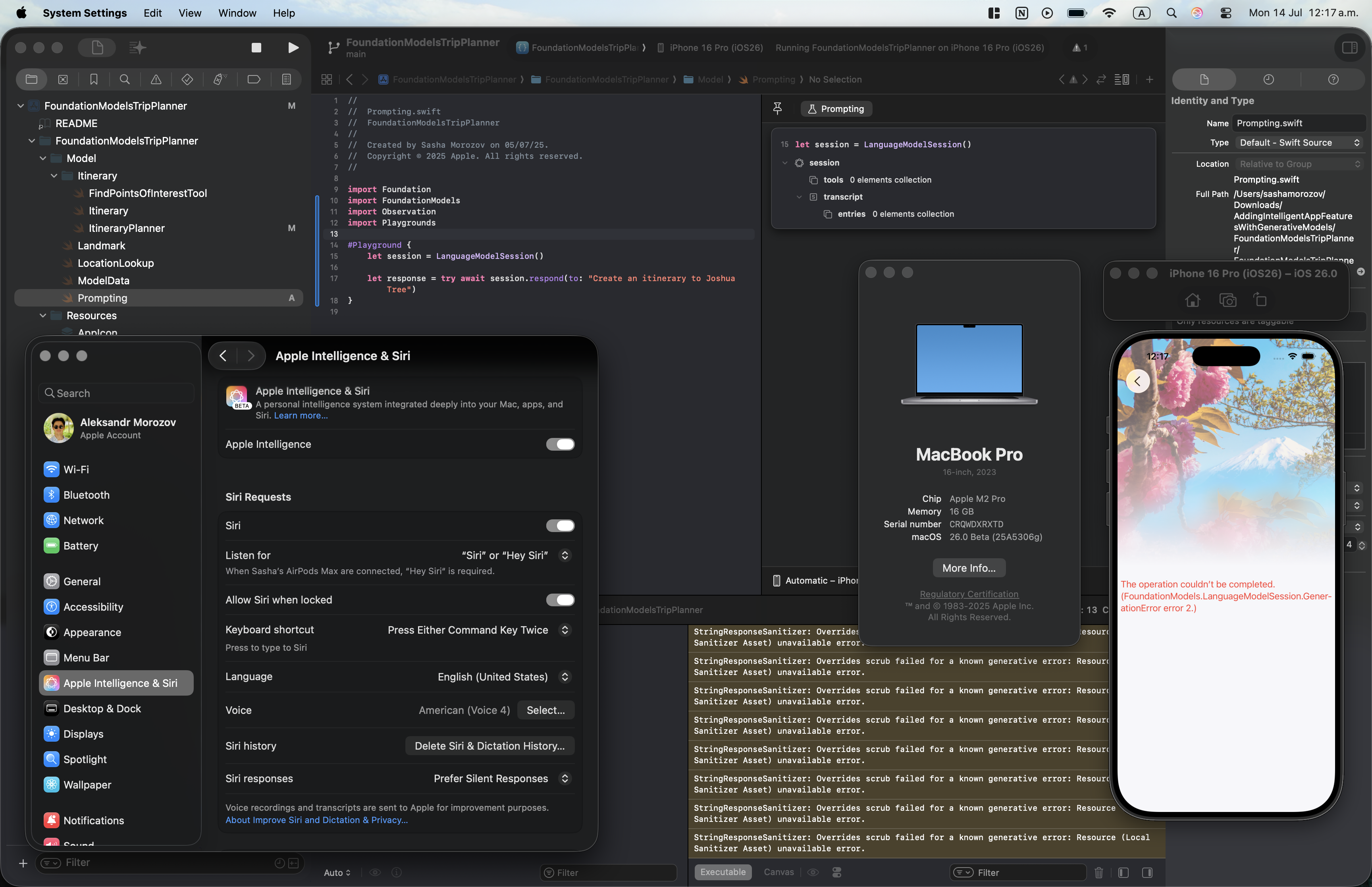Toggle the Apple Intelligence switch
Viewport: 1372px width, 887px height.
[x=560, y=444]
